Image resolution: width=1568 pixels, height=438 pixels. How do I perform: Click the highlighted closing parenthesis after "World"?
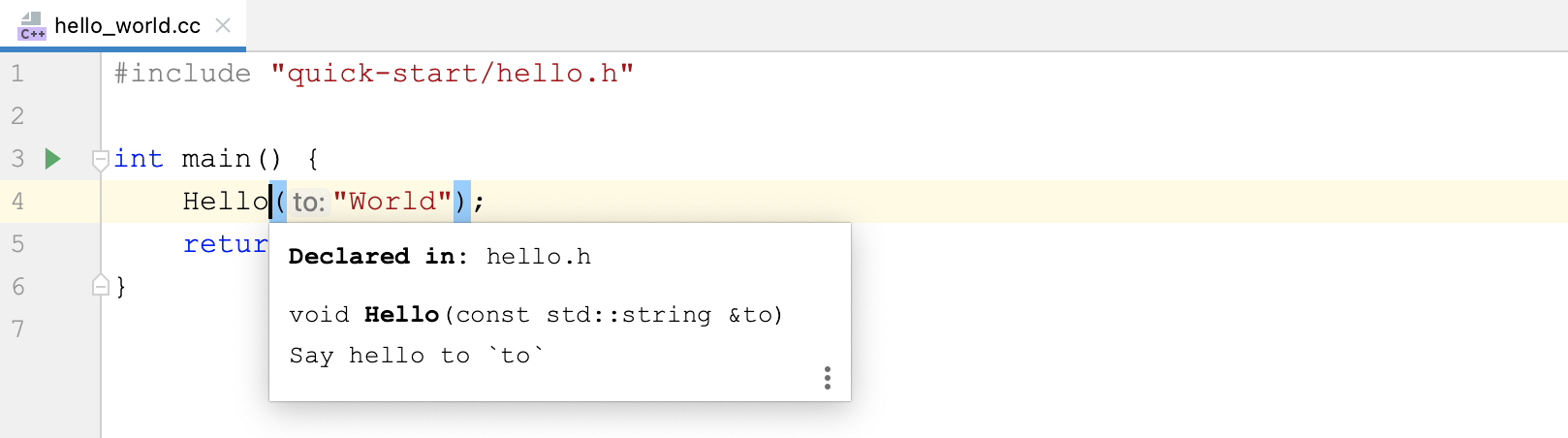pyautogui.click(x=461, y=202)
